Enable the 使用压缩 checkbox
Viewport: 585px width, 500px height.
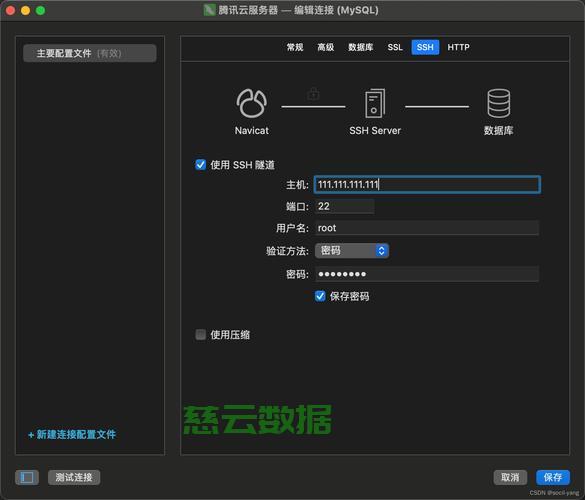click(200, 334)
